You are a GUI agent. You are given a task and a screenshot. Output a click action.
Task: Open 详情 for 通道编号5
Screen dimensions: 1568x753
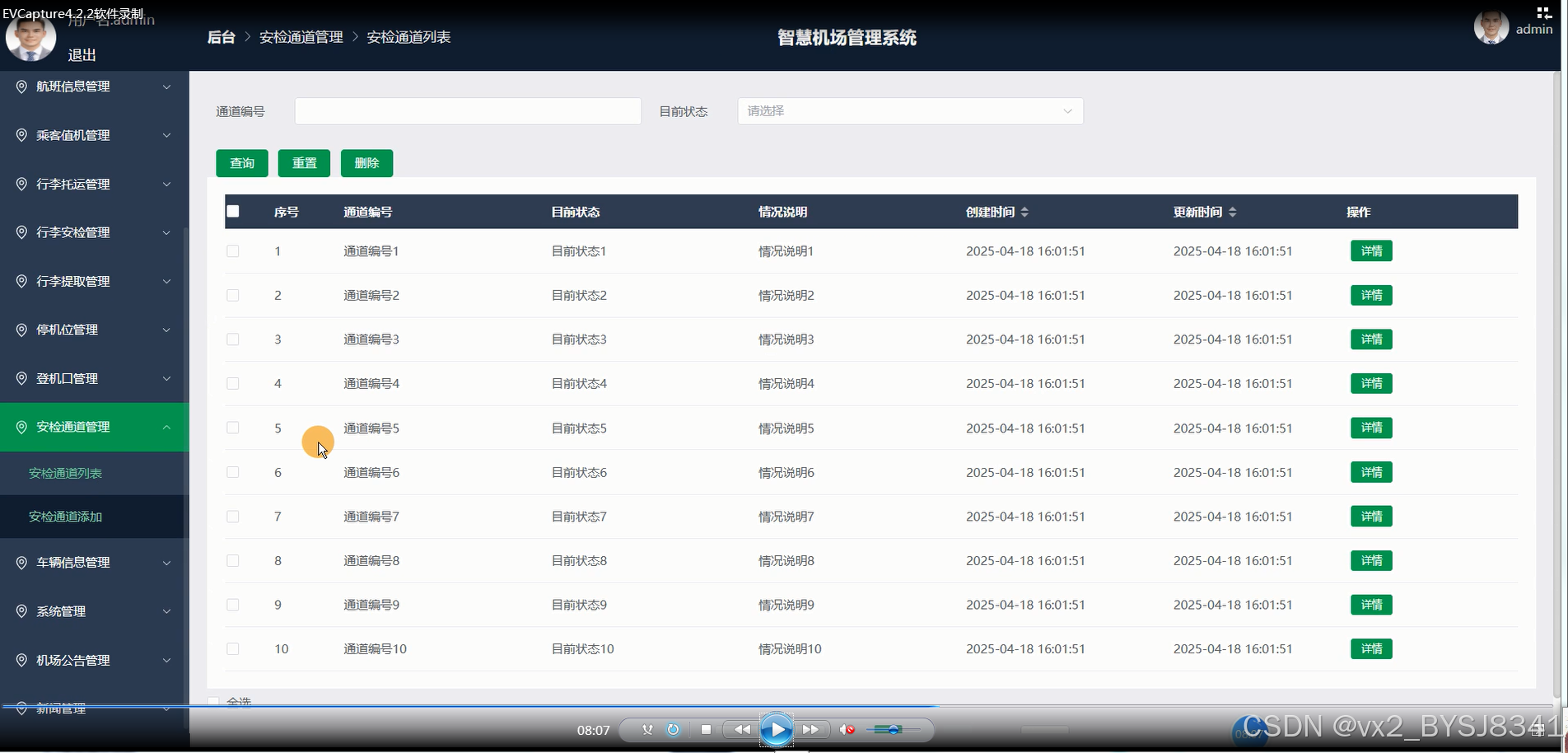[1371, 428]
